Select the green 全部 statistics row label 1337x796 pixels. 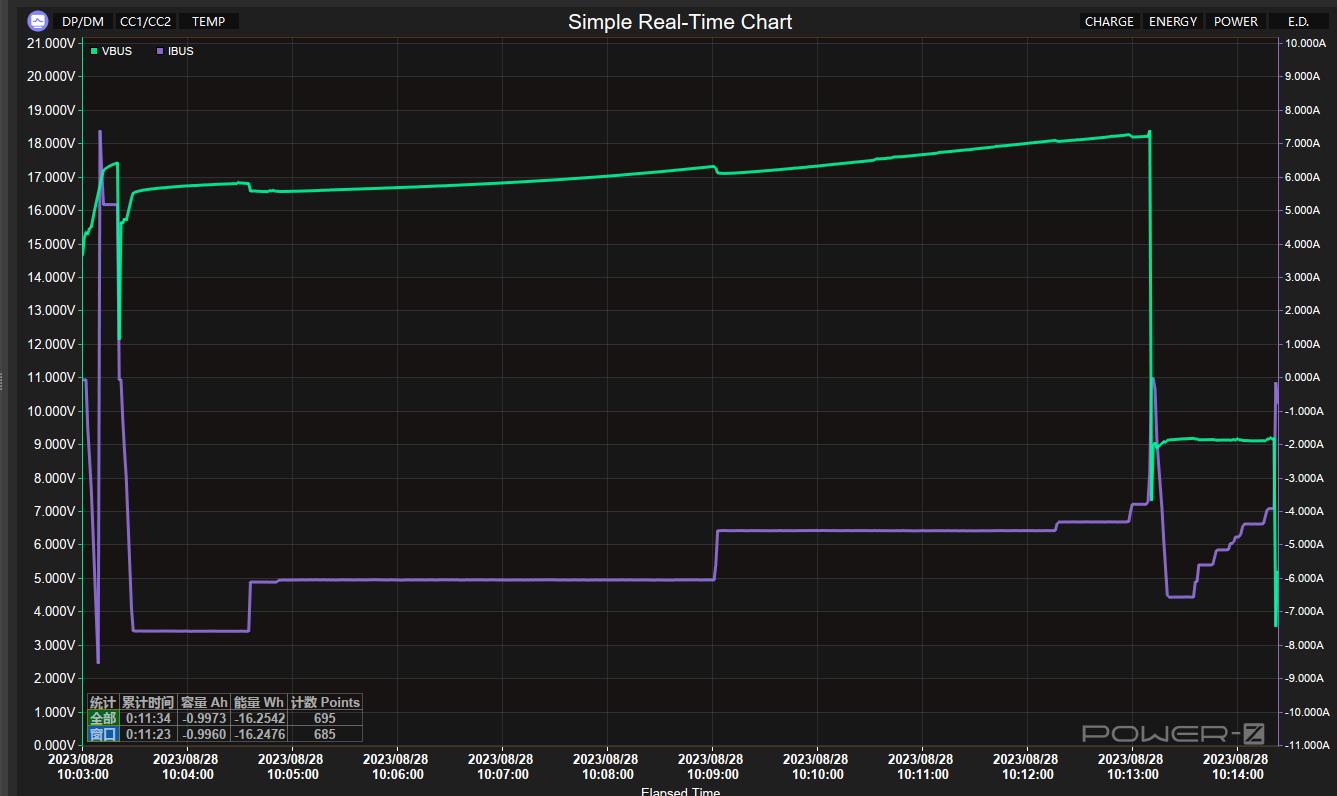pyautogui.click(x=103, y=718)
